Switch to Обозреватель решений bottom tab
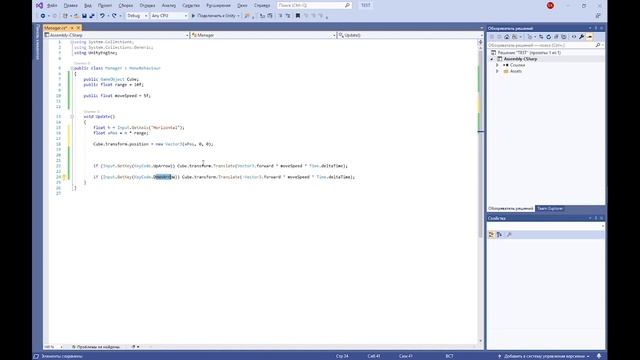This screenshot has width=640, height=360. (511, 209)
